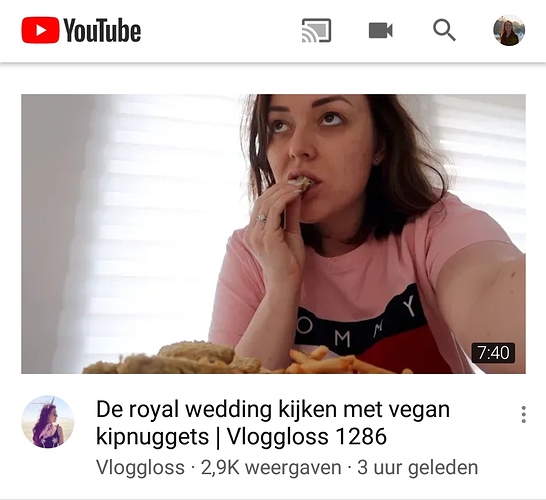Click the '3 uur geleden' upload time
This screenshot has width=546, height=500.
click(x=418, y=467)
